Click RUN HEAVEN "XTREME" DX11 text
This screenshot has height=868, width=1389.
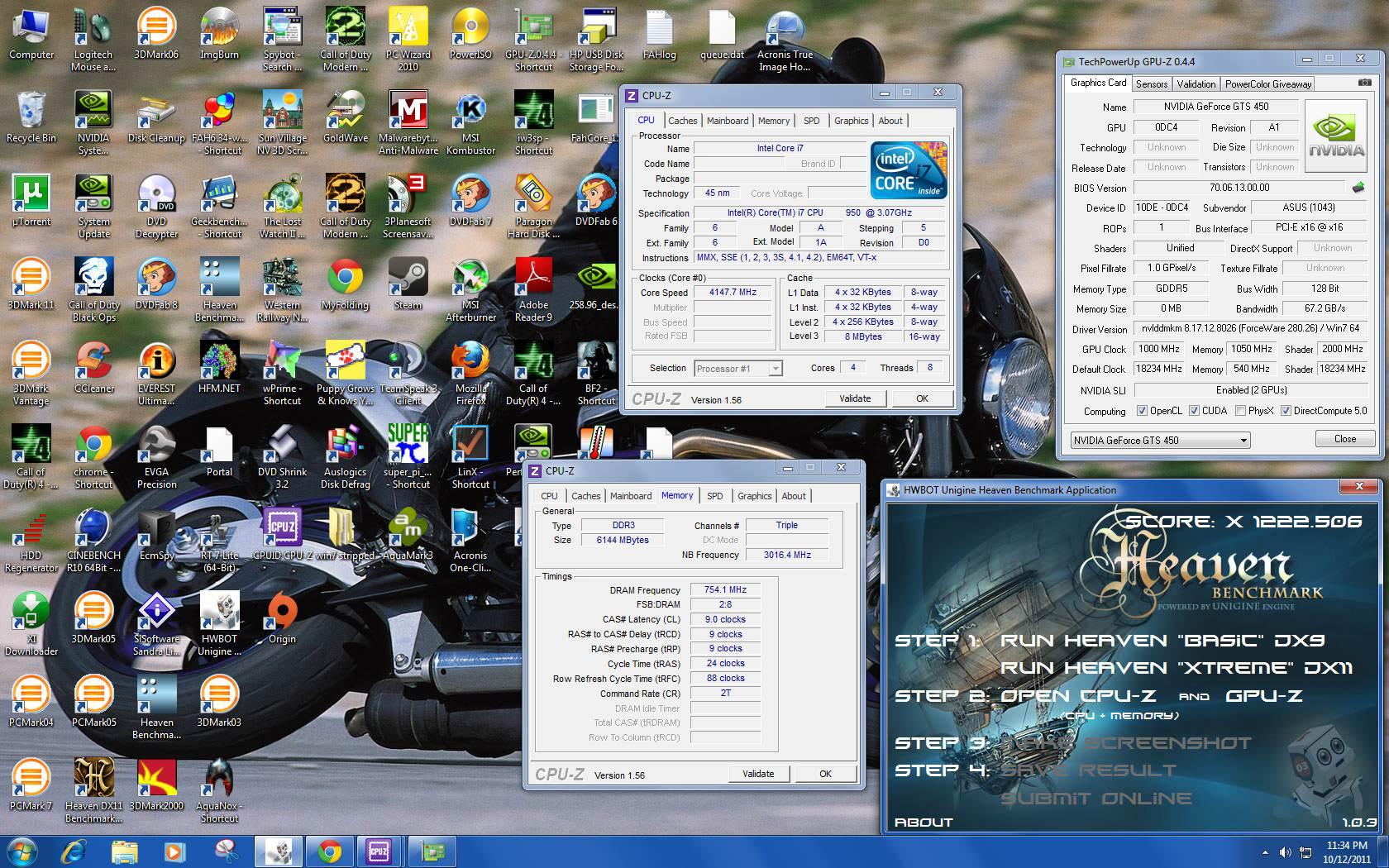coord(1177,668)
